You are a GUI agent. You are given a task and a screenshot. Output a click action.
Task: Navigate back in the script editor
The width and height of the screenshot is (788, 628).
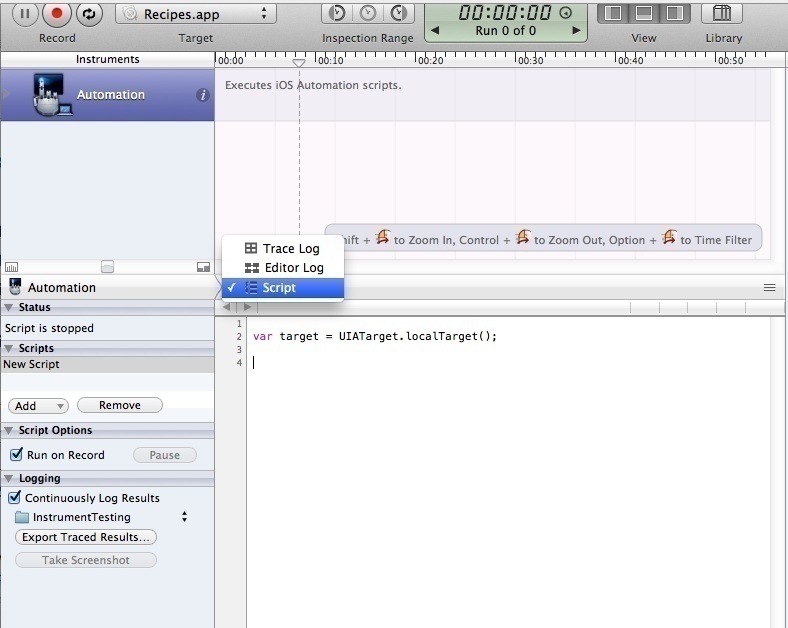[x=227, y=306]
